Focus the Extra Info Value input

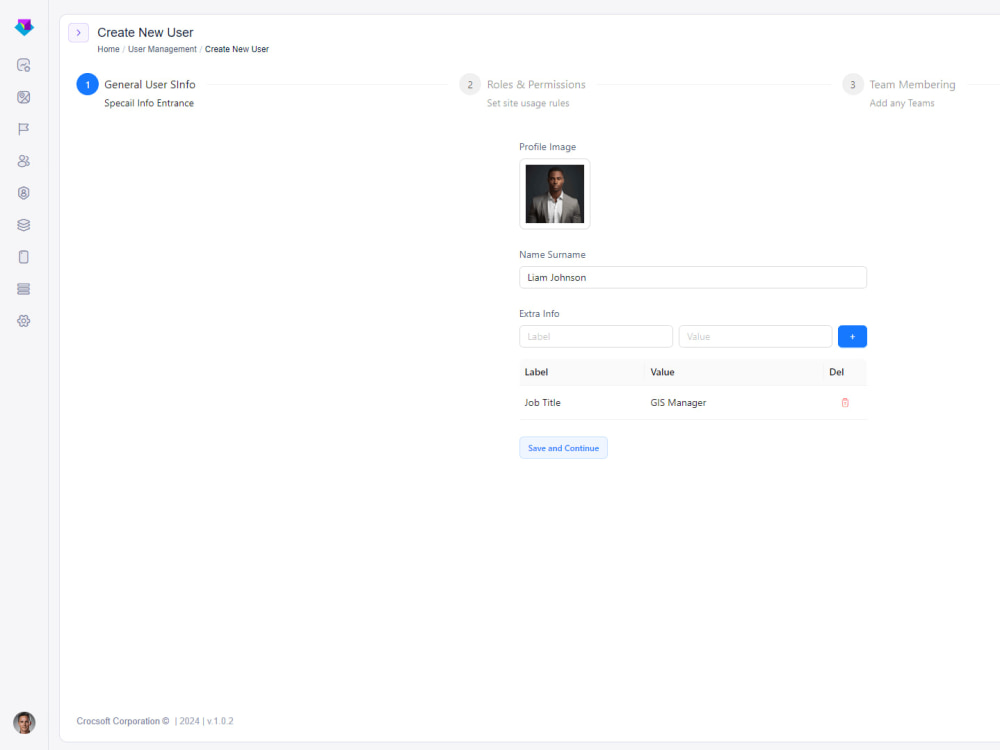pos(755,336)
